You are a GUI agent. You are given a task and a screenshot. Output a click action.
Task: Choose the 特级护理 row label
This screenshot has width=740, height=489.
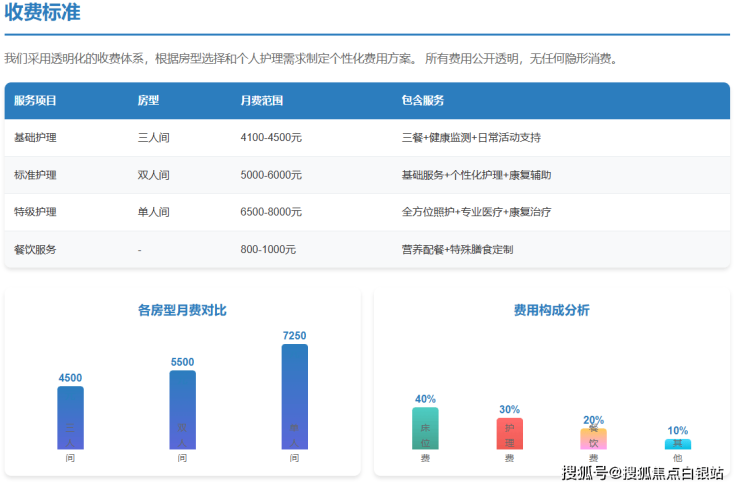click(35, 212)
